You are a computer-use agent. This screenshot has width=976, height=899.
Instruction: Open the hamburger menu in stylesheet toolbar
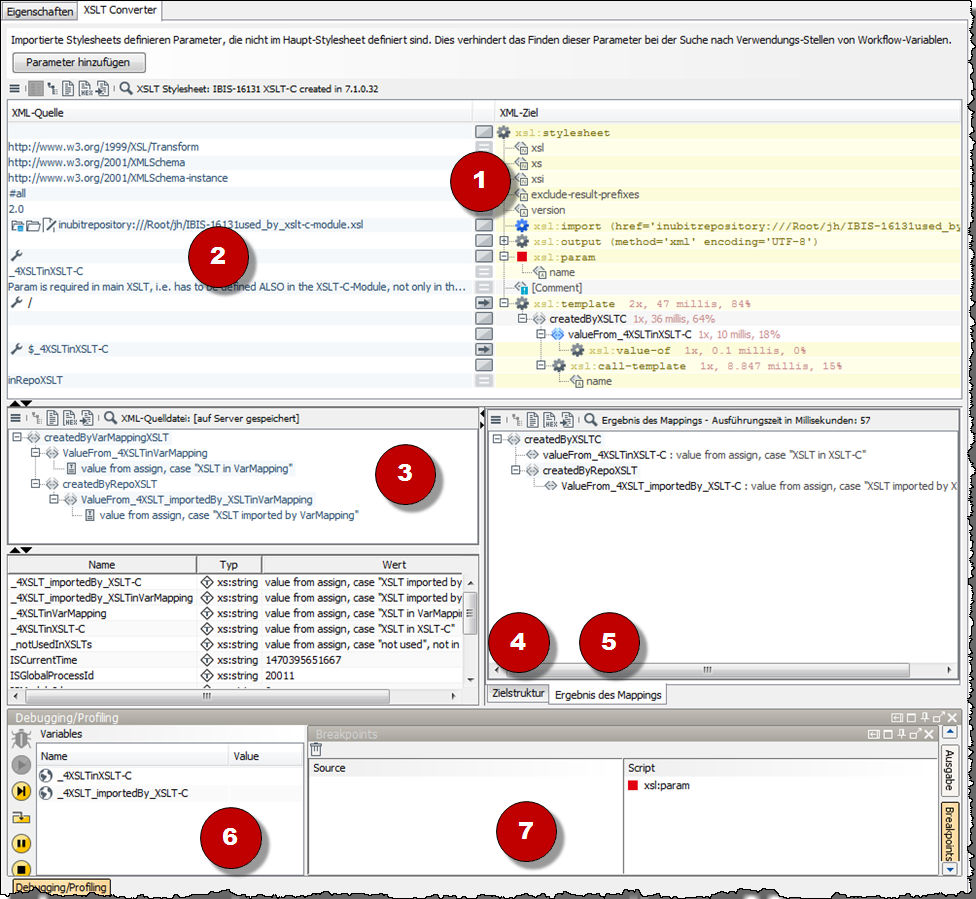[14, 89]
